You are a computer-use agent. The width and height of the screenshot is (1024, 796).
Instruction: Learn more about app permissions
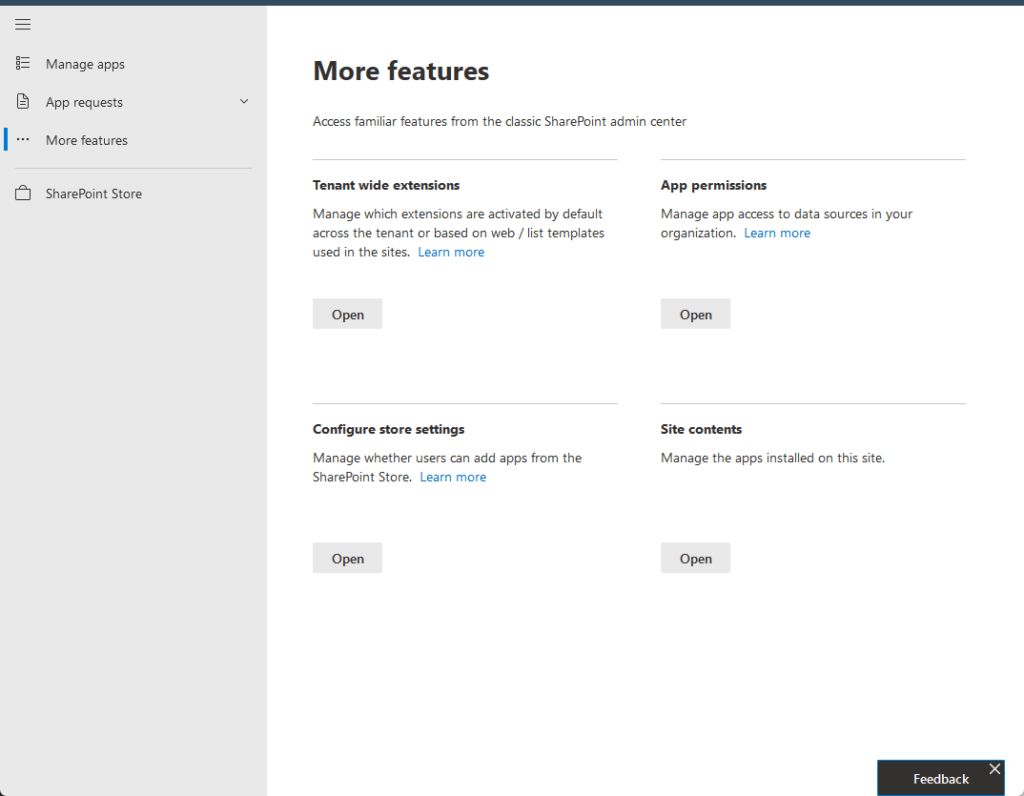pyautogui.click(x=777, y=233)
